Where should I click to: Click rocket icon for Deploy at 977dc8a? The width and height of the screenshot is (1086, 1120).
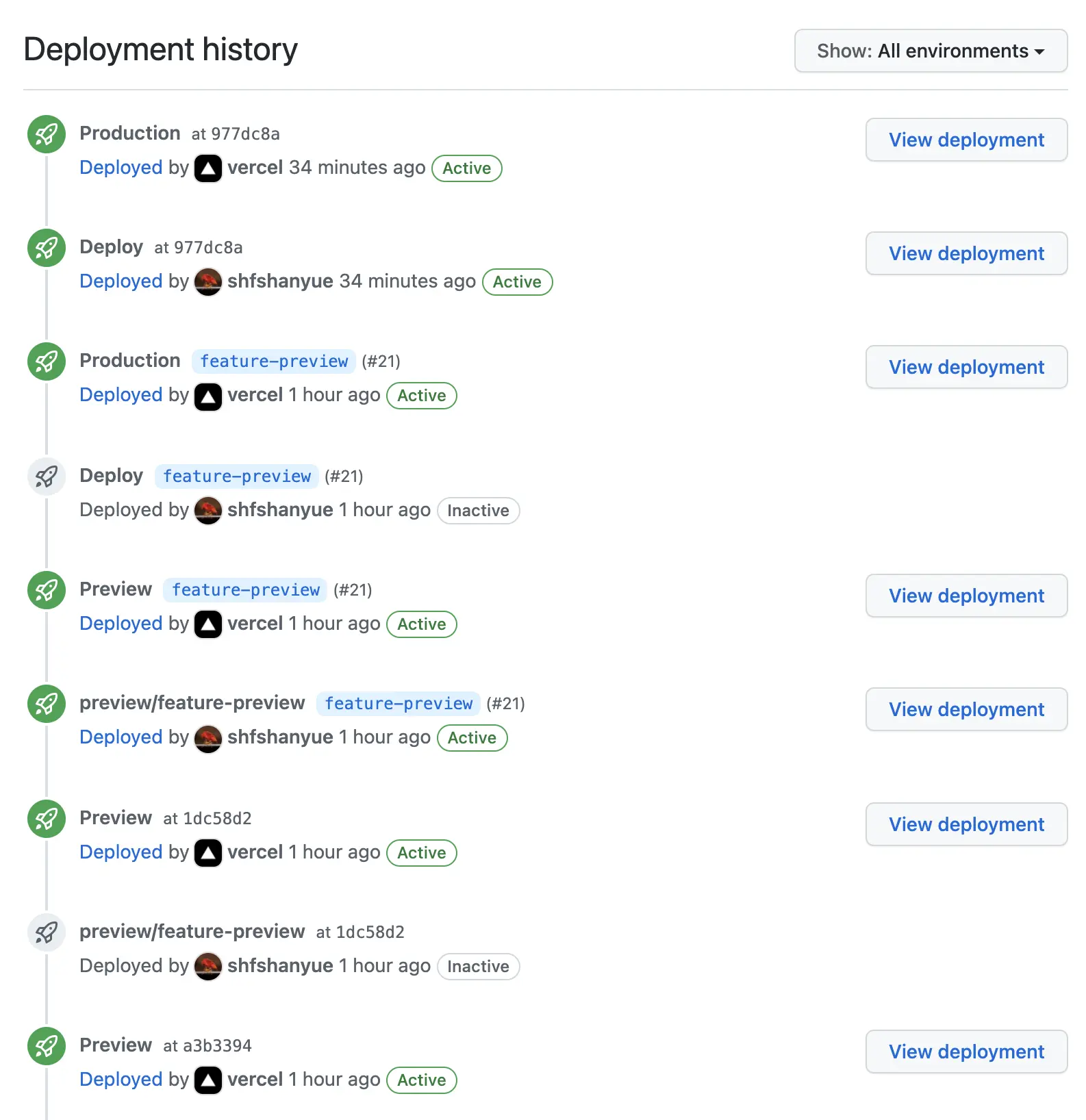(x=47, y=248)
